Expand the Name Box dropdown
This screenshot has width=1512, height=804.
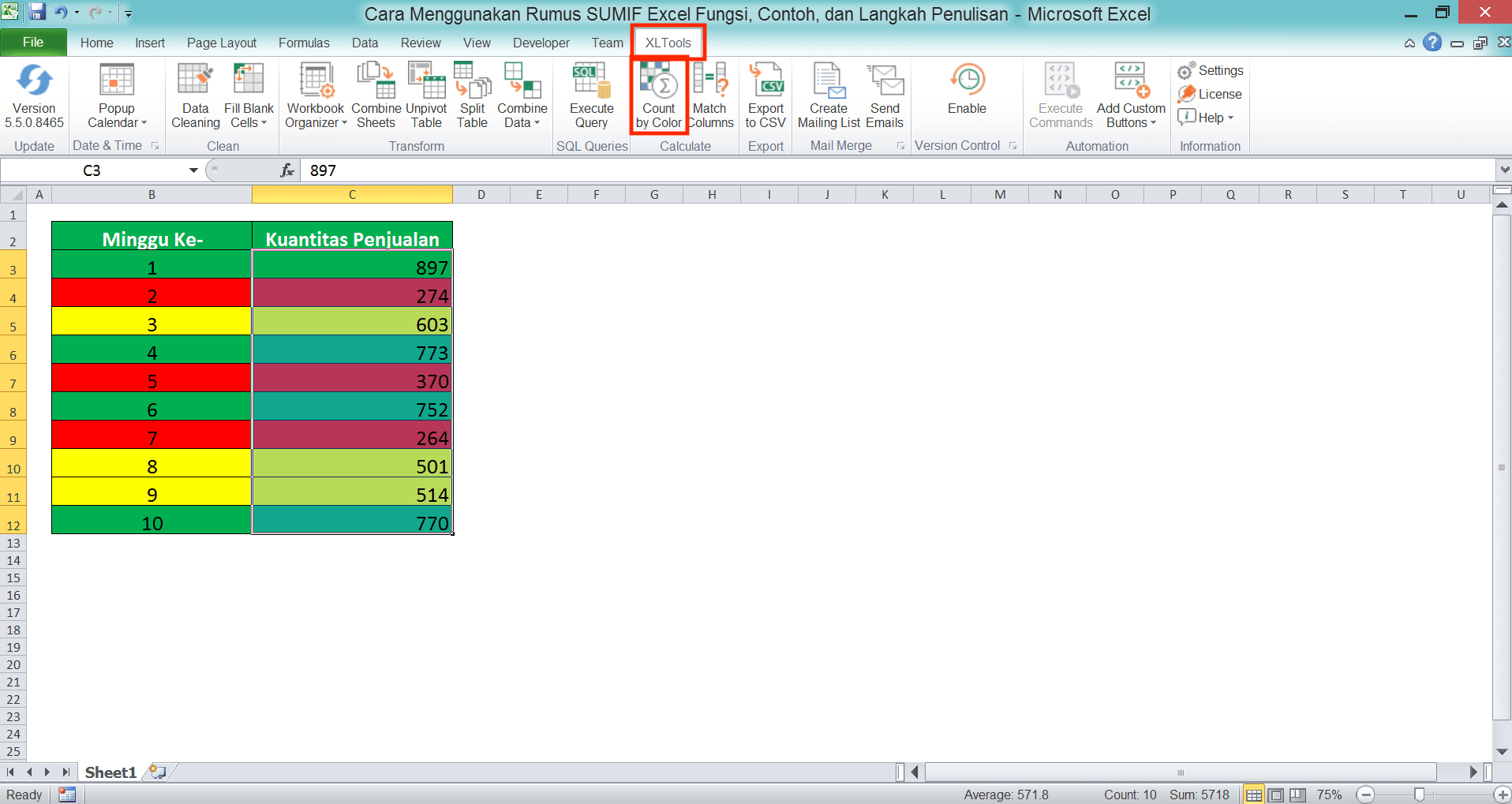(x=193, y=170)
